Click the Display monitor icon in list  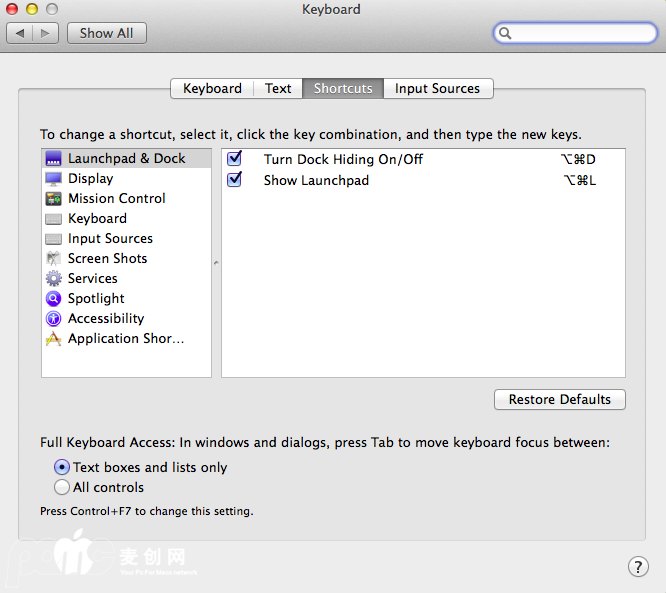click(54, 179)
